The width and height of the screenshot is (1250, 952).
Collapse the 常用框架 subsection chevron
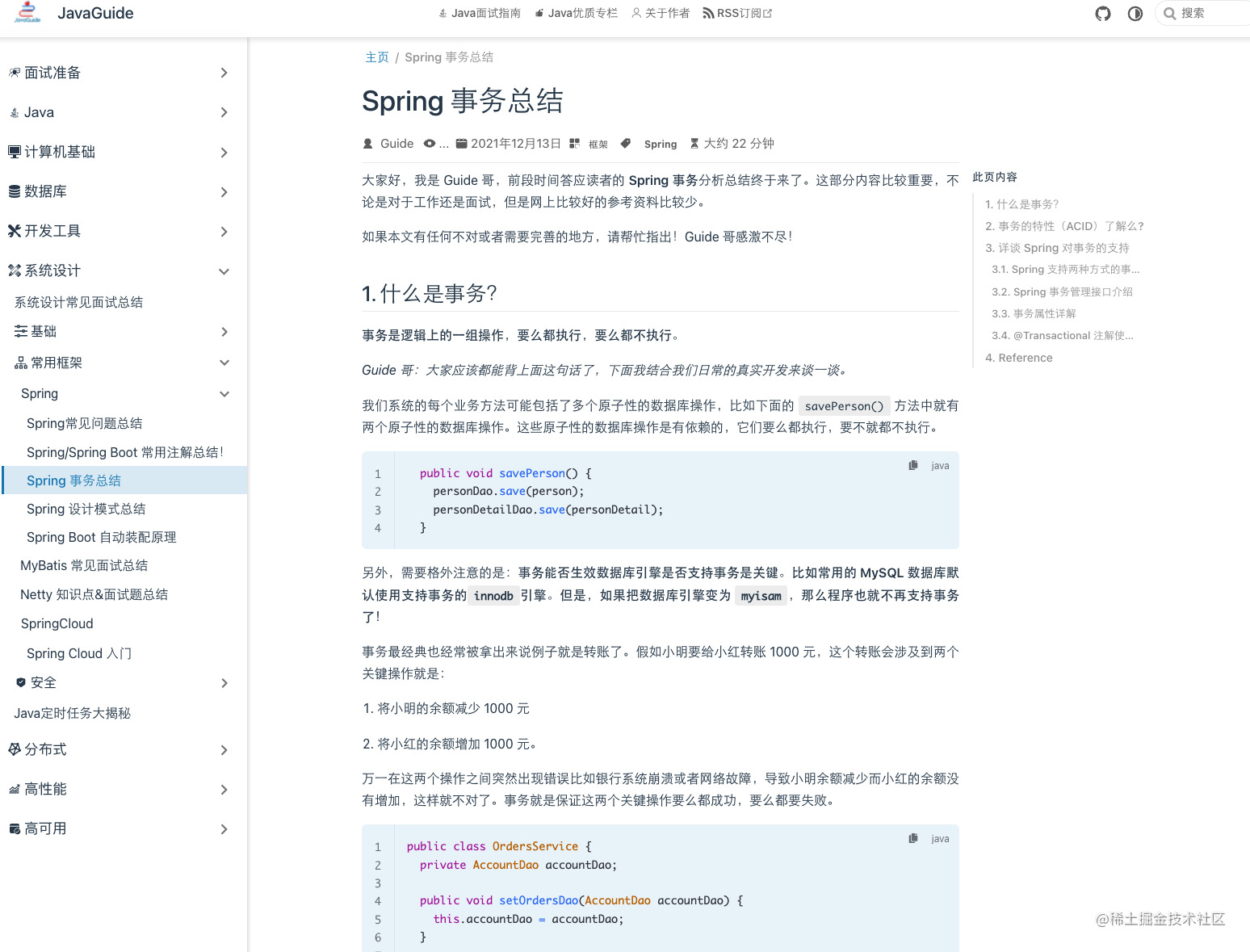[224, 363]
